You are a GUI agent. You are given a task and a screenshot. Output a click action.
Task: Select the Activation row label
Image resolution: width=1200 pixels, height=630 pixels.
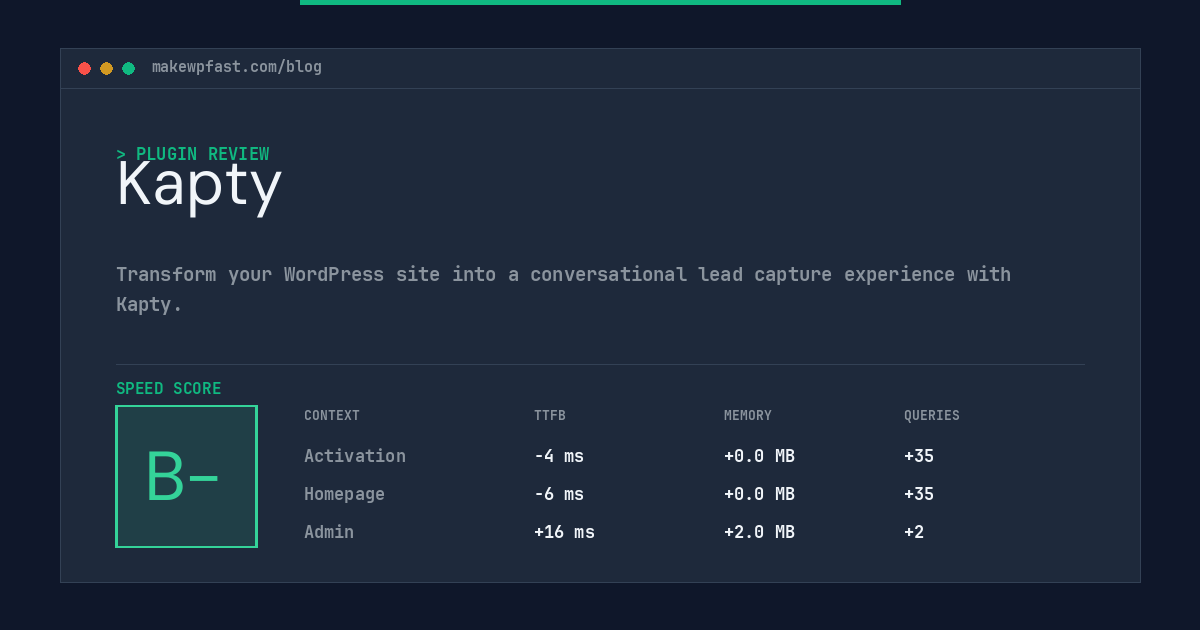pyautogui.click(x=355, y=456)
